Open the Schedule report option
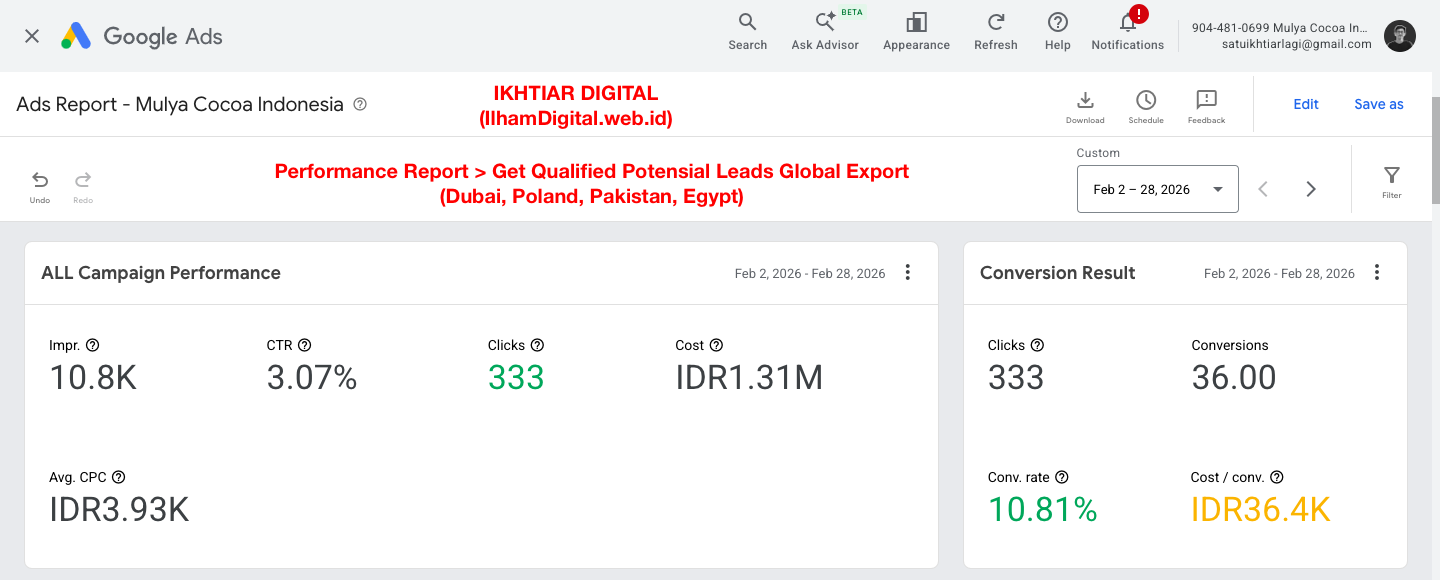Screen dimensions: 1440x580 pos(1146,106)
